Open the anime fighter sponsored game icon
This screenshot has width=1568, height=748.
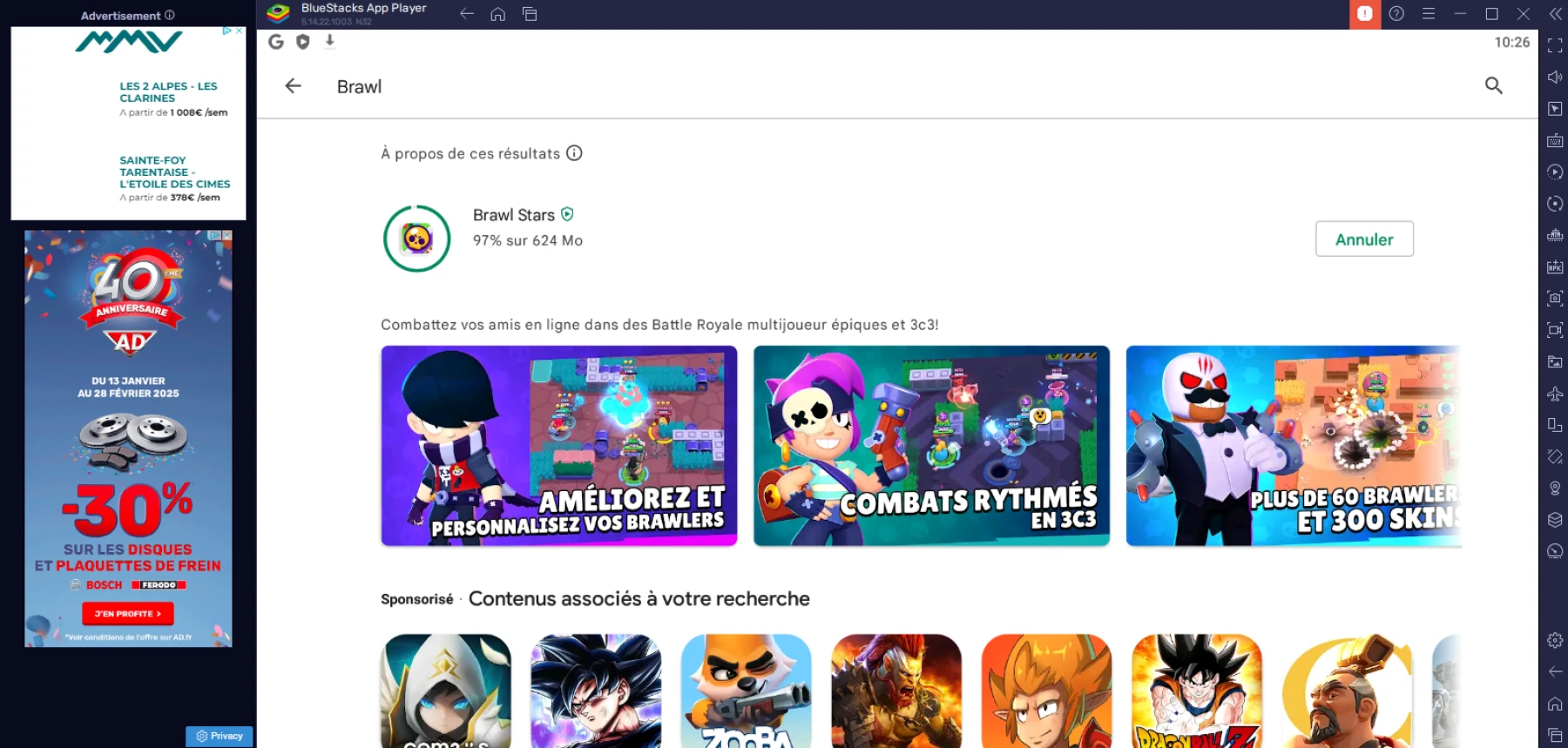click(596, 691)
